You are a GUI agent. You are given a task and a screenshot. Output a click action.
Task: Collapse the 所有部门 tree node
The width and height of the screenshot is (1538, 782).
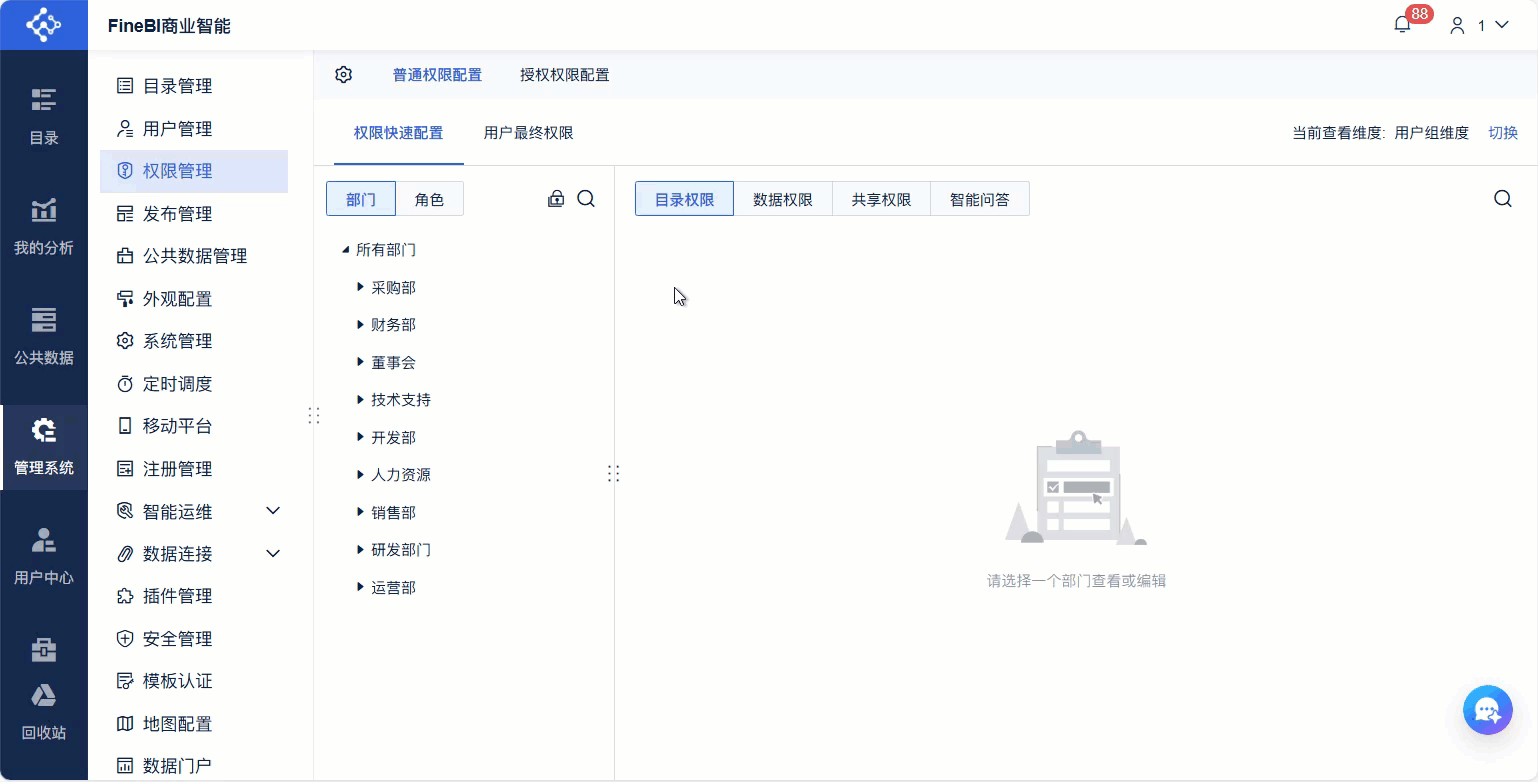click(x=345, y=250)
